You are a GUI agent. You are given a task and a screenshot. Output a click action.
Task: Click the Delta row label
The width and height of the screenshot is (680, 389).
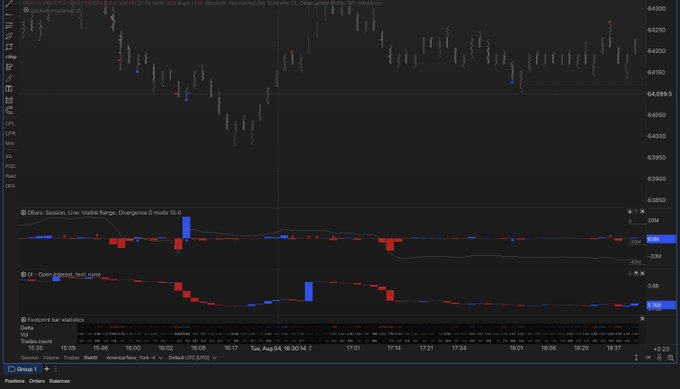[x=27, y=328]
